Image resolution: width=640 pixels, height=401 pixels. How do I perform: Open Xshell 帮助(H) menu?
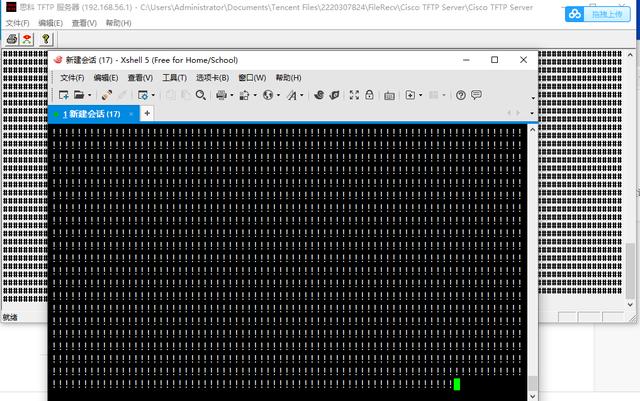(288, 78)
